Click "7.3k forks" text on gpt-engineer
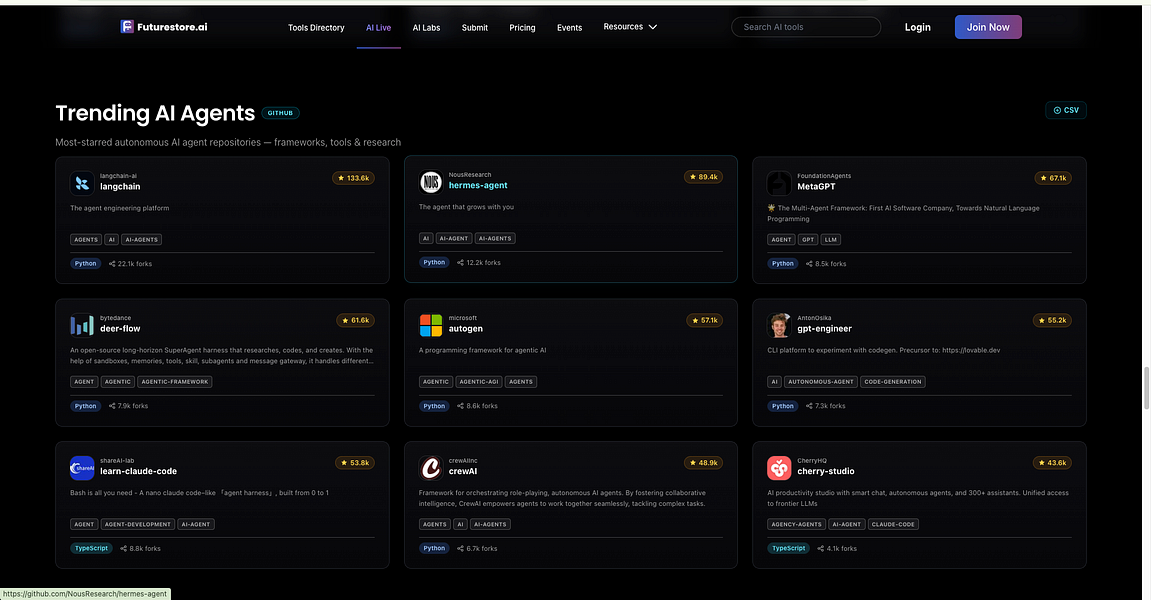The image size is (1151, 600). tap(830, 406)
